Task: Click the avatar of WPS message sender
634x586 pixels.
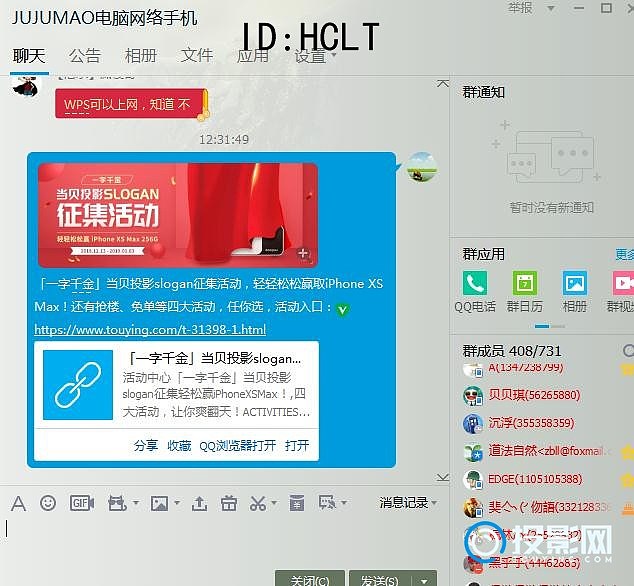Action: (x=25, y=86)
